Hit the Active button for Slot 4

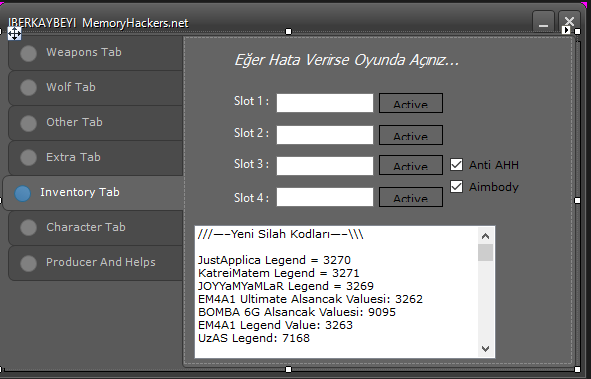411,197
